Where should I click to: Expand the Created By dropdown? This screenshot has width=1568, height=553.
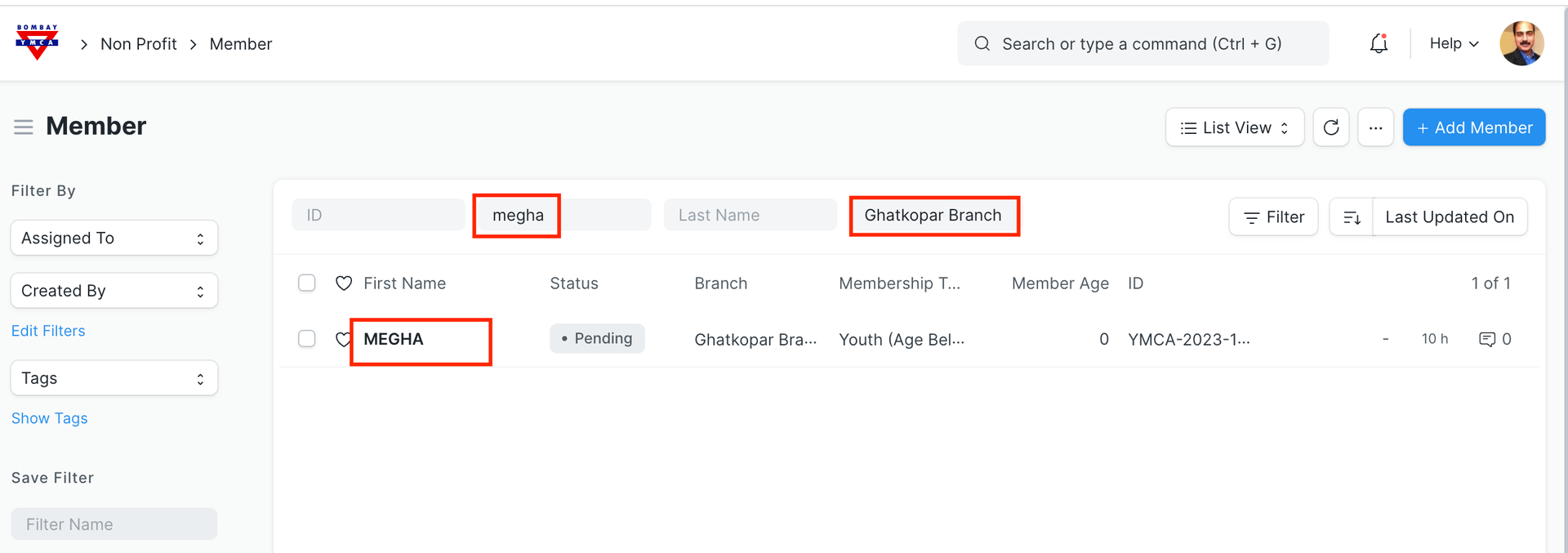114,291
